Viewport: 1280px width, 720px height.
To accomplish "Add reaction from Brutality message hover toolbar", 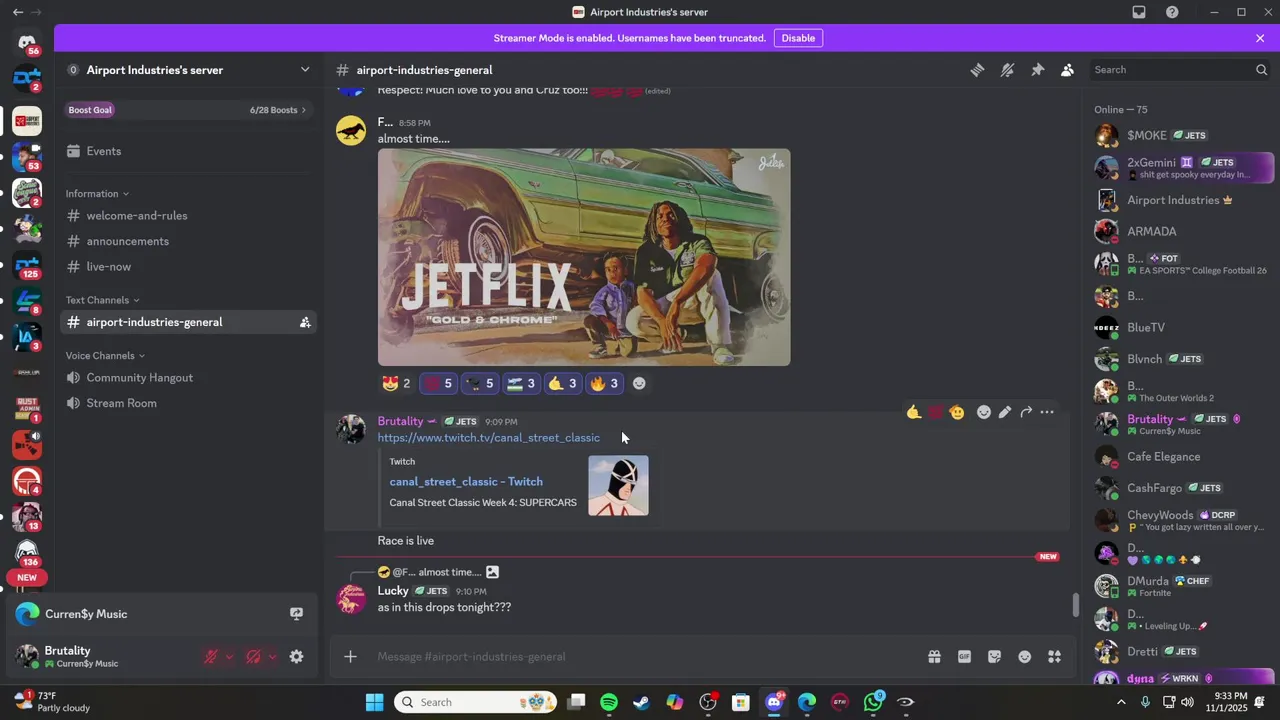I will pyautogui.click(x=983, y=412).
